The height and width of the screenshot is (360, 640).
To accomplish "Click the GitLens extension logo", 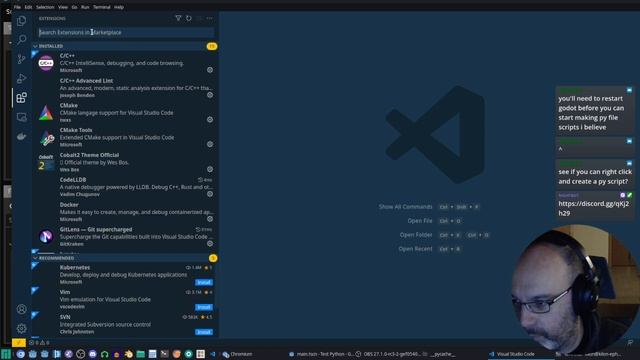I will pyautogui.click(x=46, y=236).
